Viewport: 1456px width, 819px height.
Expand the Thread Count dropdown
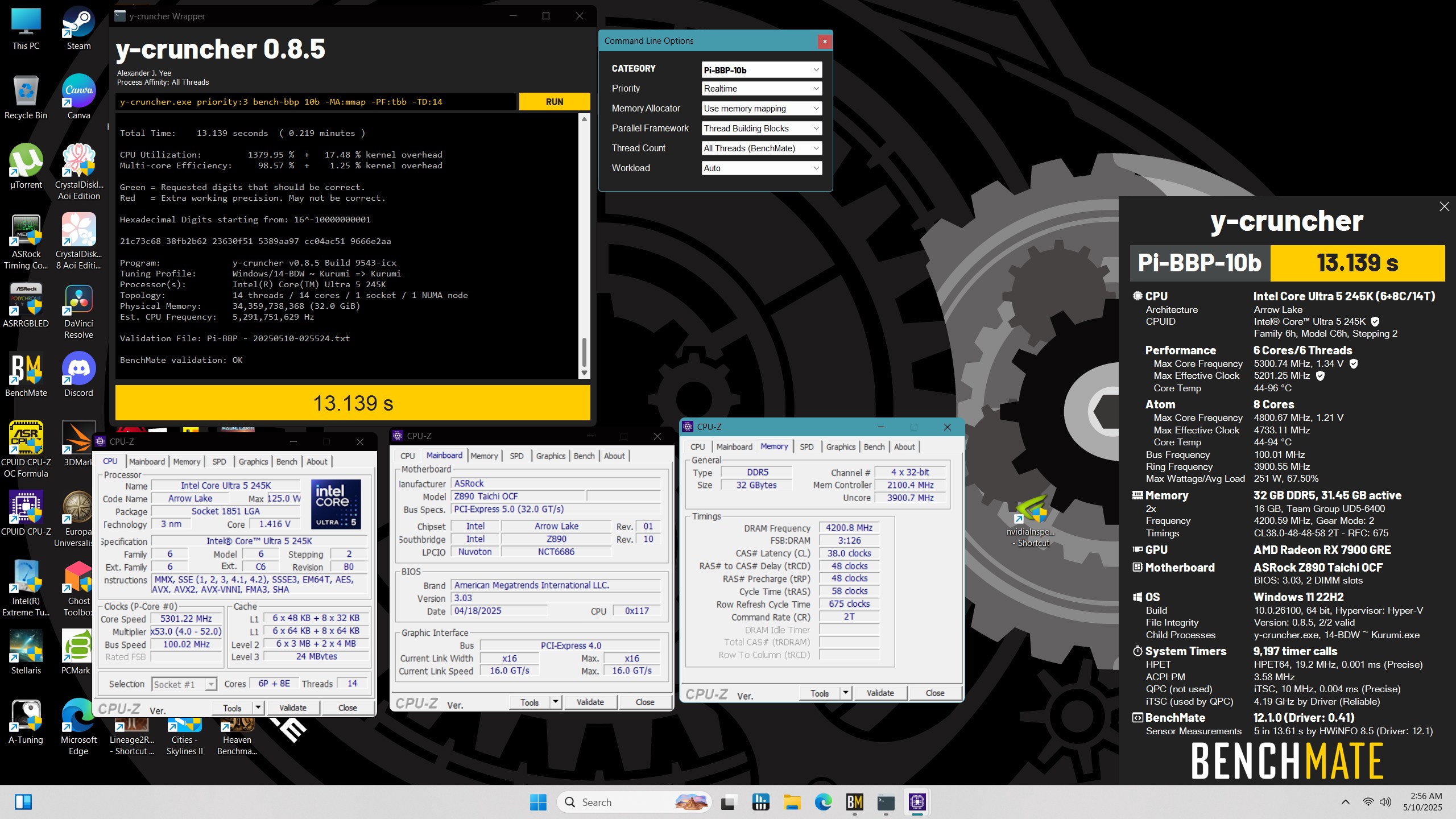coord(762,148)
